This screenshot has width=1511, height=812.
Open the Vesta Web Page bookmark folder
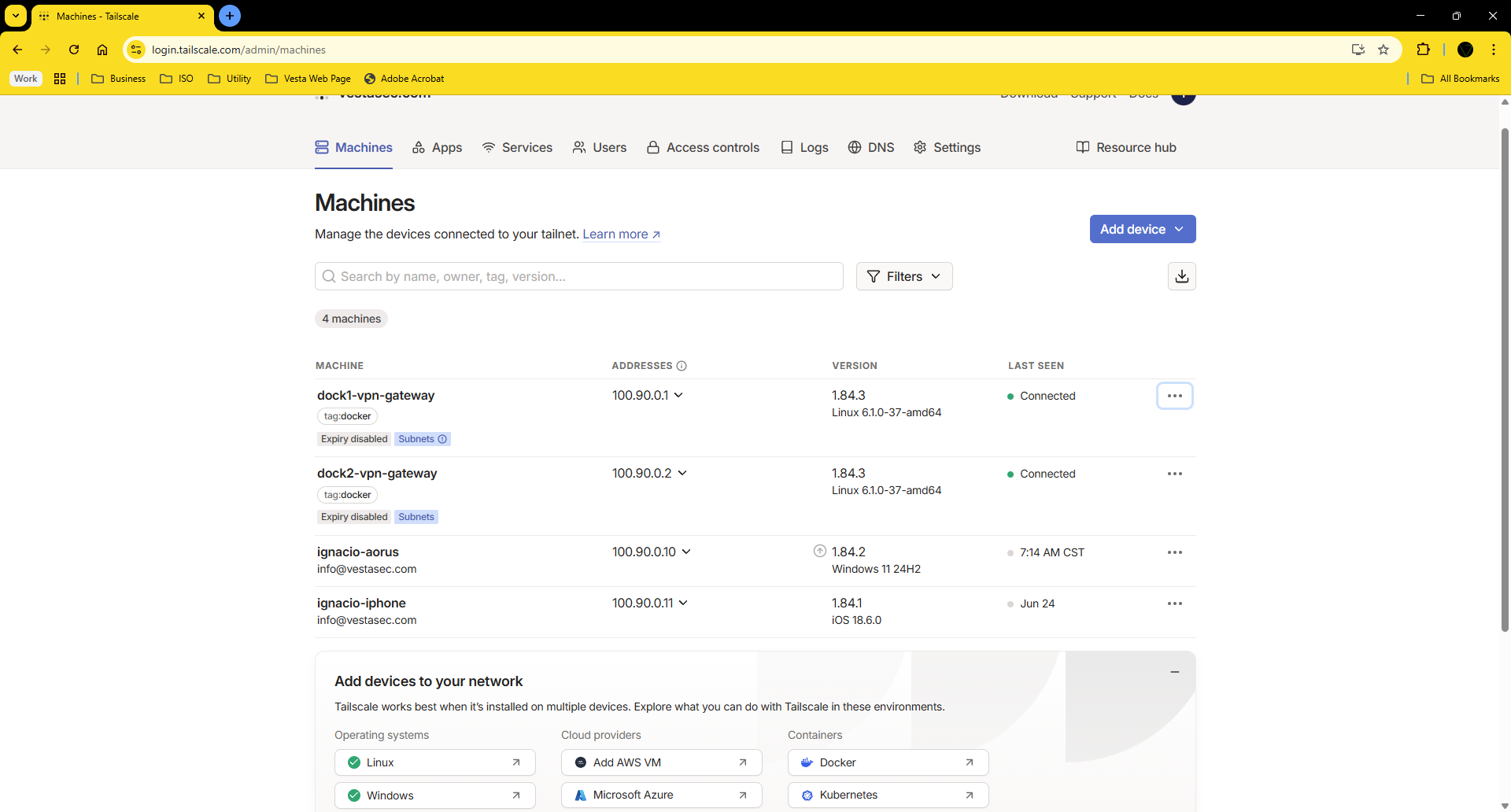[308, 79]
